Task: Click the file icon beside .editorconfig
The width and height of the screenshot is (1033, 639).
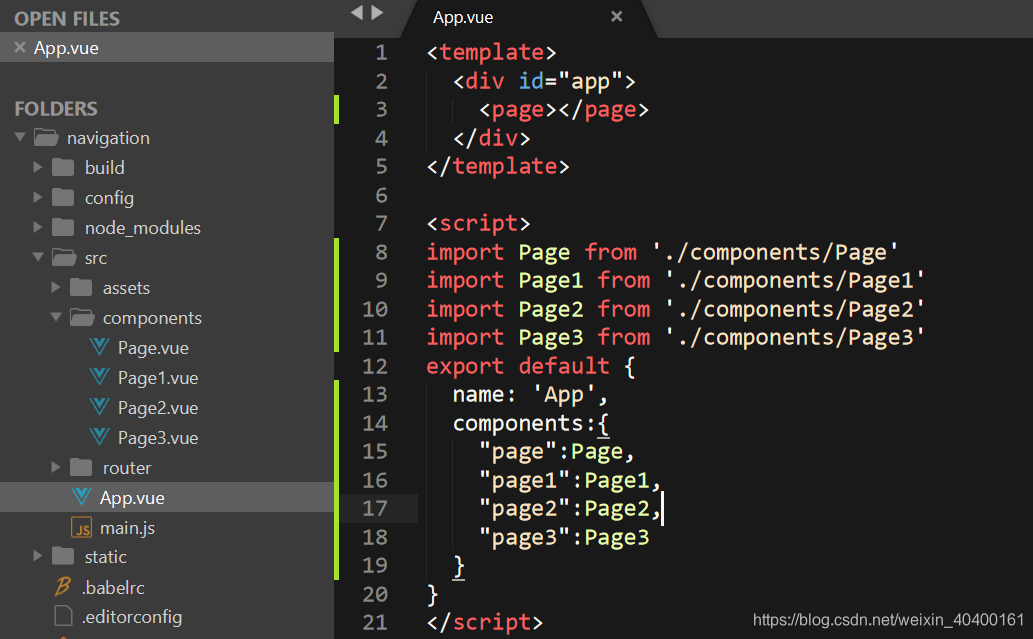Action: pyautogui.click(x=63, y=616)
